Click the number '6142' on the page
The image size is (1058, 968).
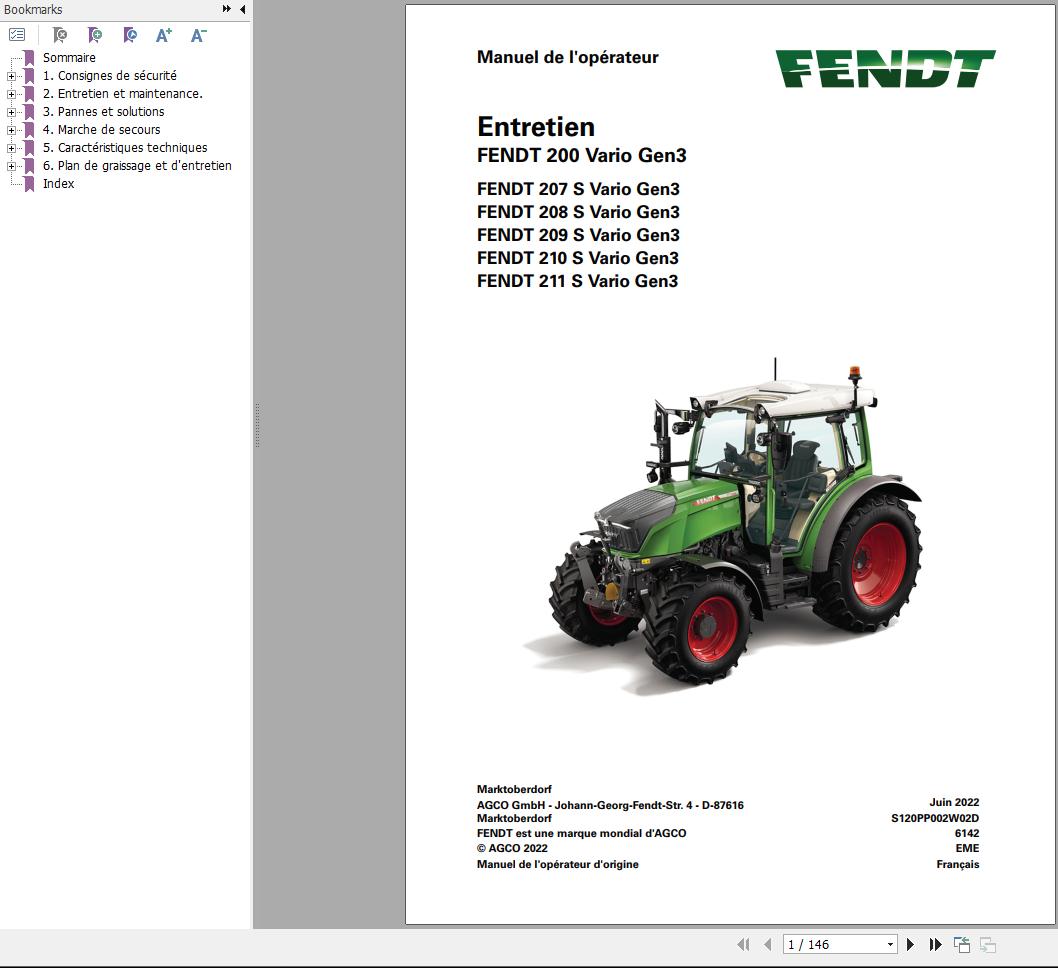pos(967,833)
